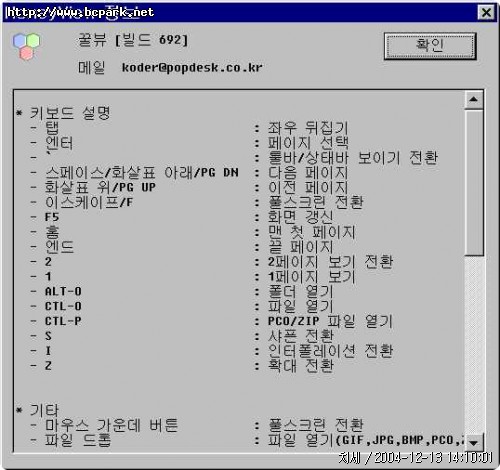The height and width of the screenshot is (470, 500).
Task: Click the scrollbar up arrow
Action: tap(474, 99)
